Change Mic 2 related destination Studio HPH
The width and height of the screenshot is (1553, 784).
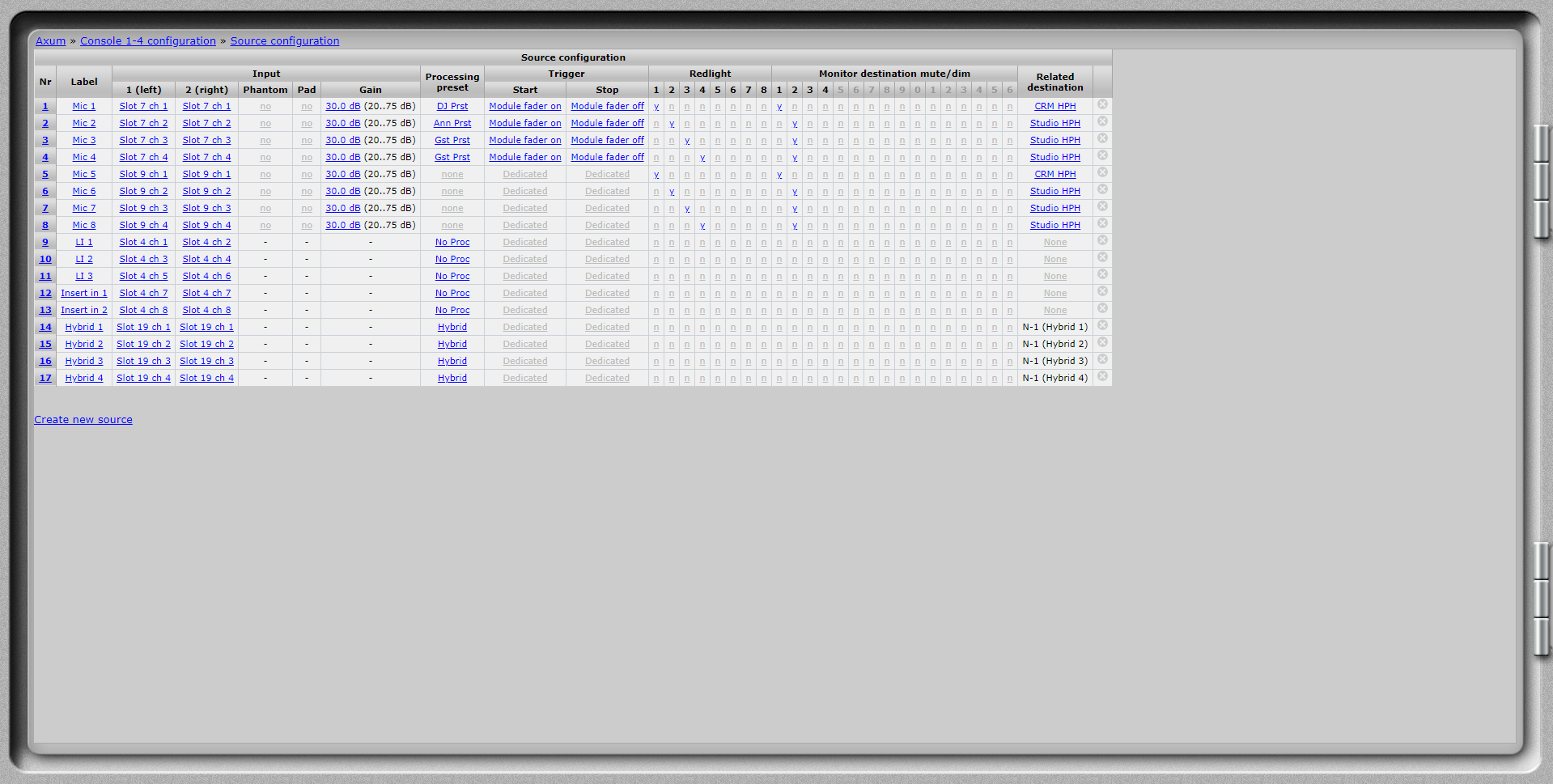[x=1054, y=124]
